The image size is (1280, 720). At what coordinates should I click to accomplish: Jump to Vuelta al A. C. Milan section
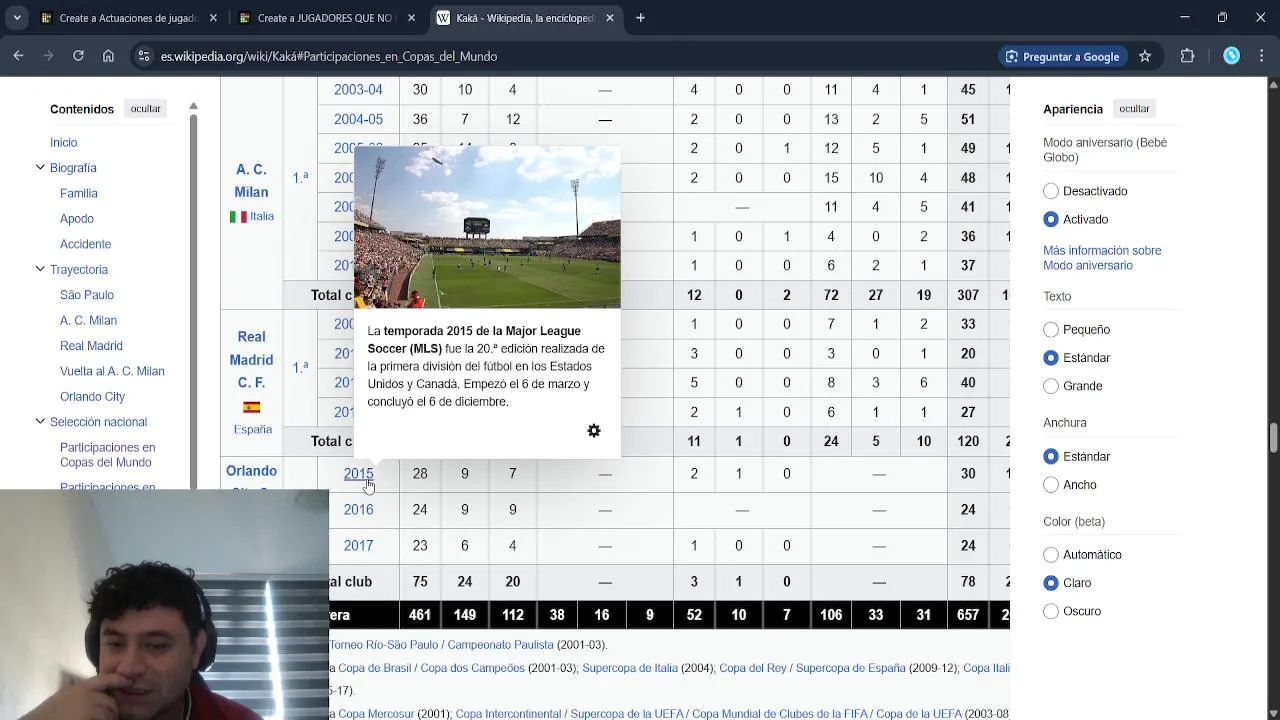(112, 371)
